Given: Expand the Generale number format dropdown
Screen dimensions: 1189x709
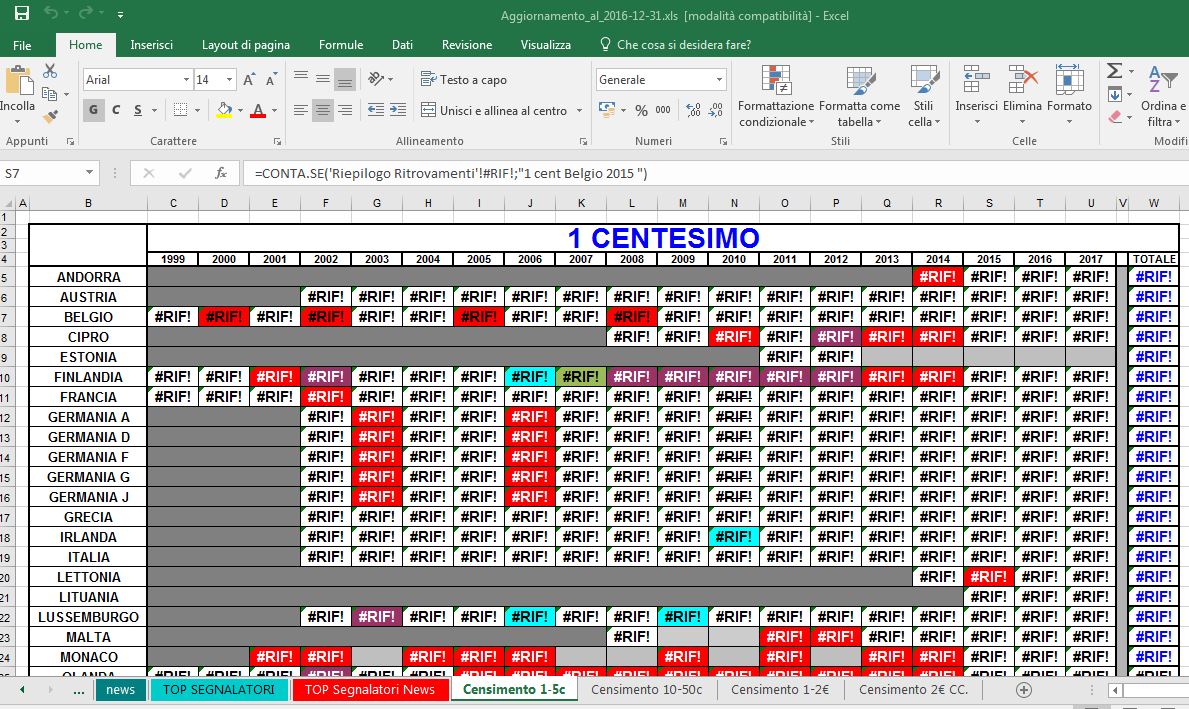Looking at the screenshot, I should tap(719, 80).
